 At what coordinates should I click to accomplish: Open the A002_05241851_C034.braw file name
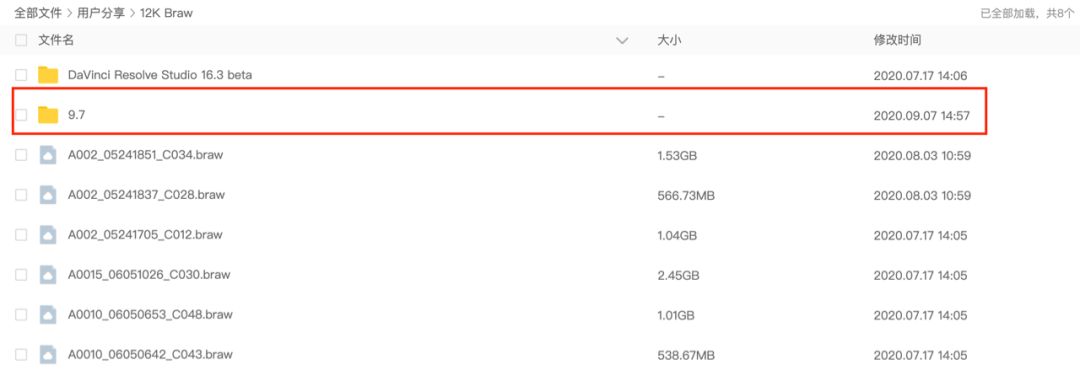(x=145, y=155)
